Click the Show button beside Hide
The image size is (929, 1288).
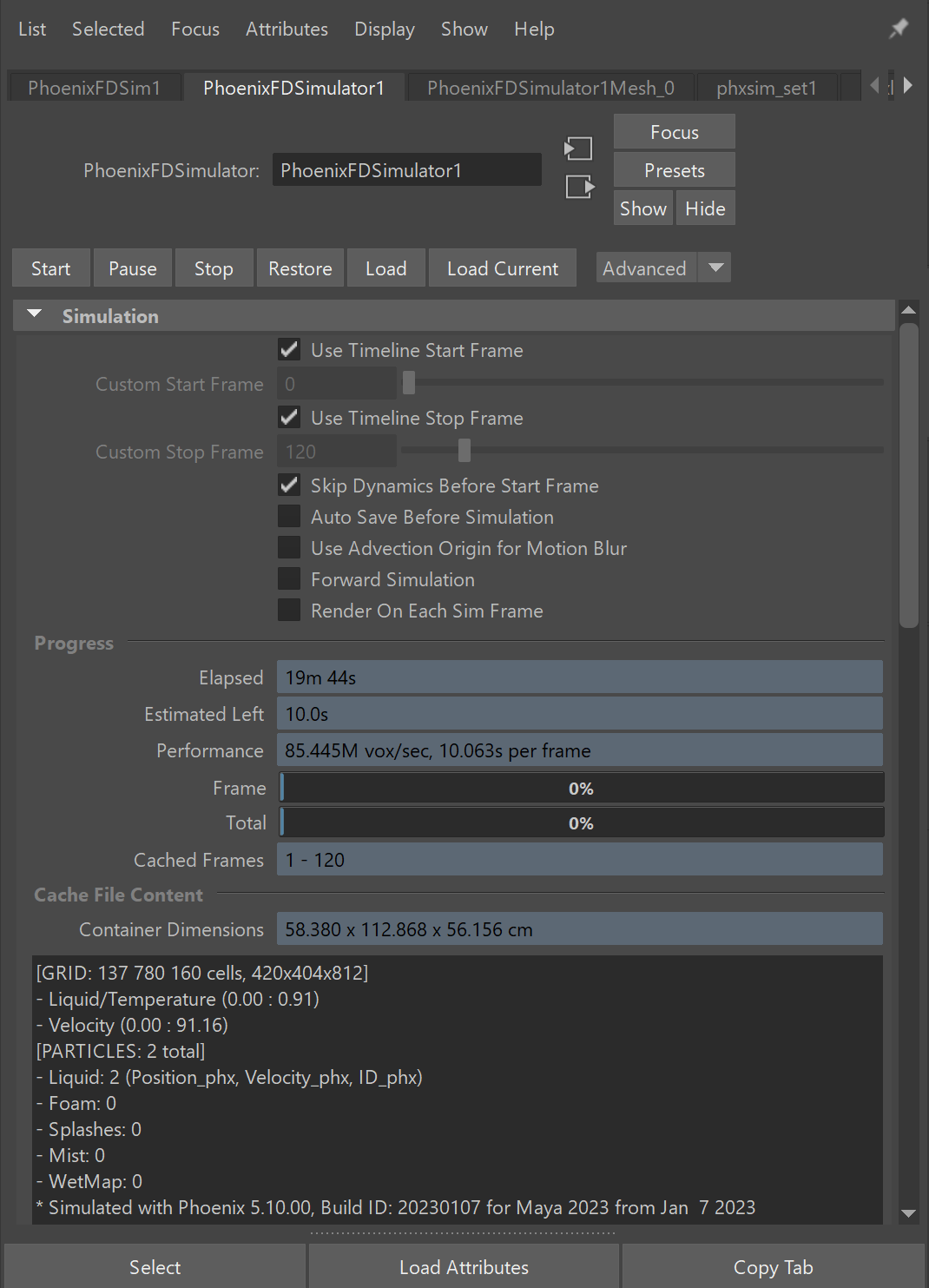point(643,208)
